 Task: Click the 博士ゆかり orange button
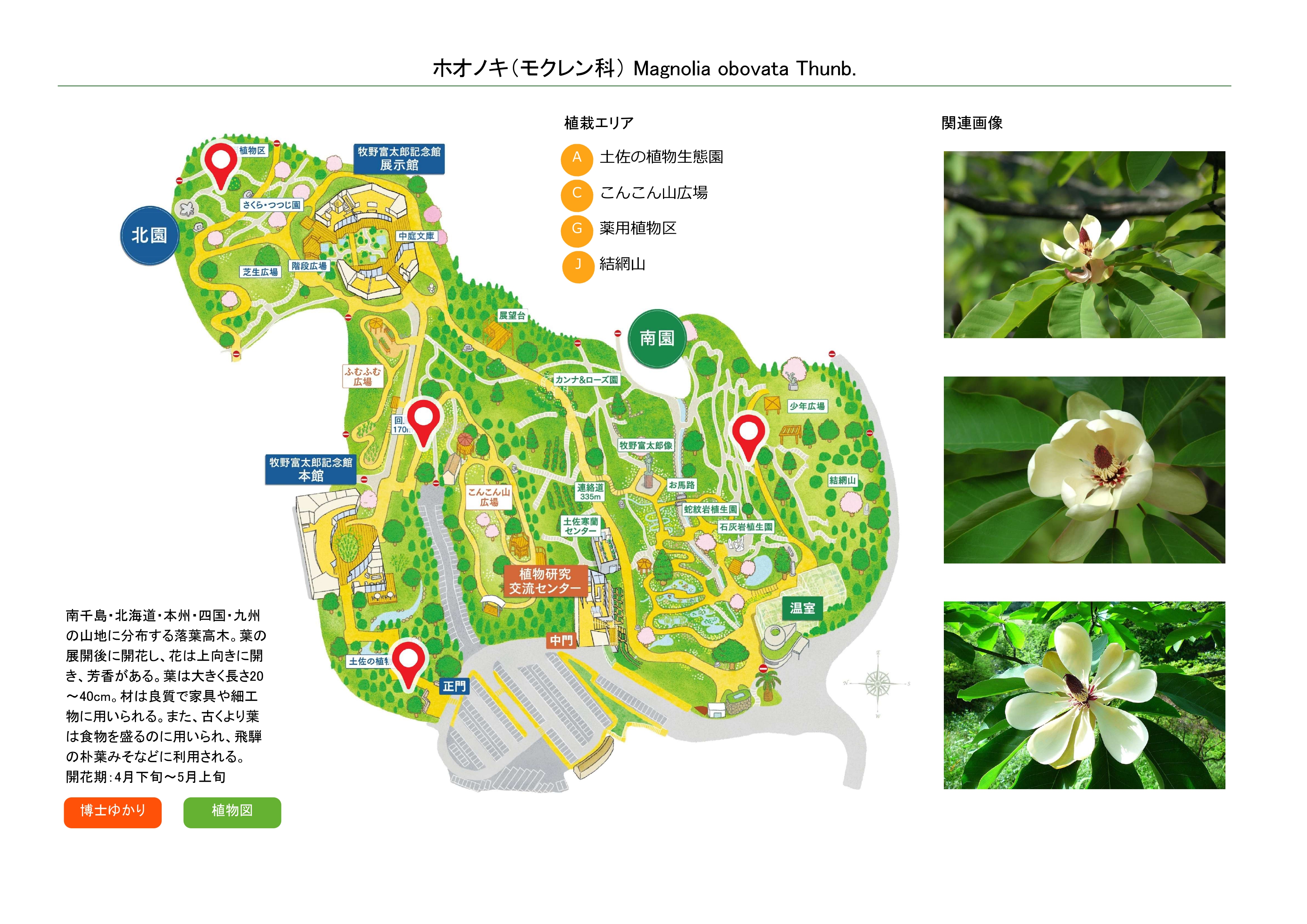pos(113,812)
